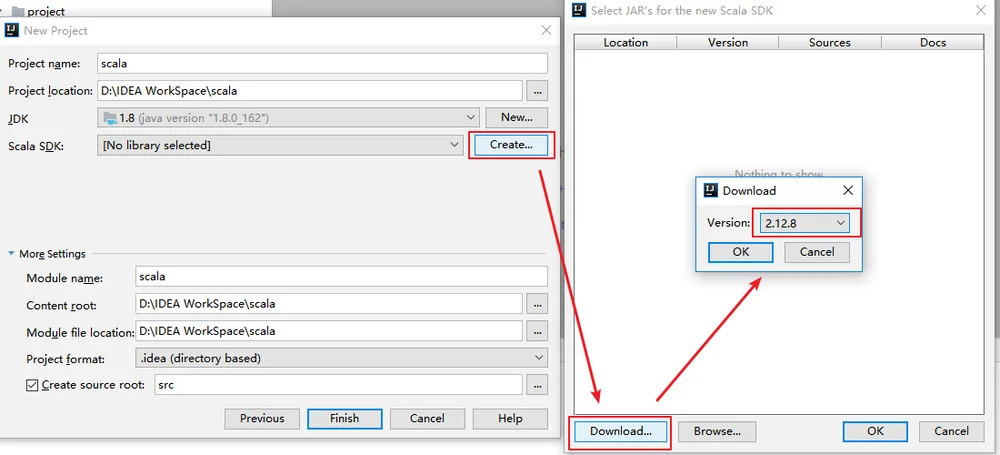
Task: Click the folder icon in the JDK field
Action: pos(110,118)
